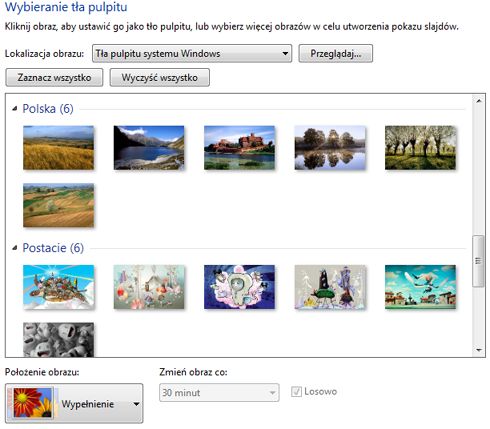
Task: Pick the red castle by water wallpaper
Action: click(239, 148)
